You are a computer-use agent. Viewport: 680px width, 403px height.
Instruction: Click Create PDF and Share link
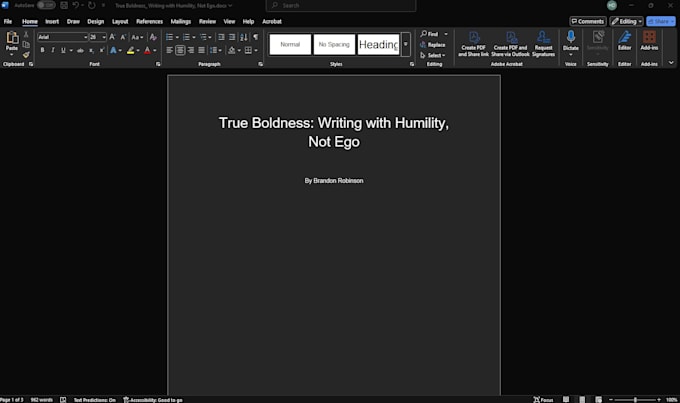473,44
